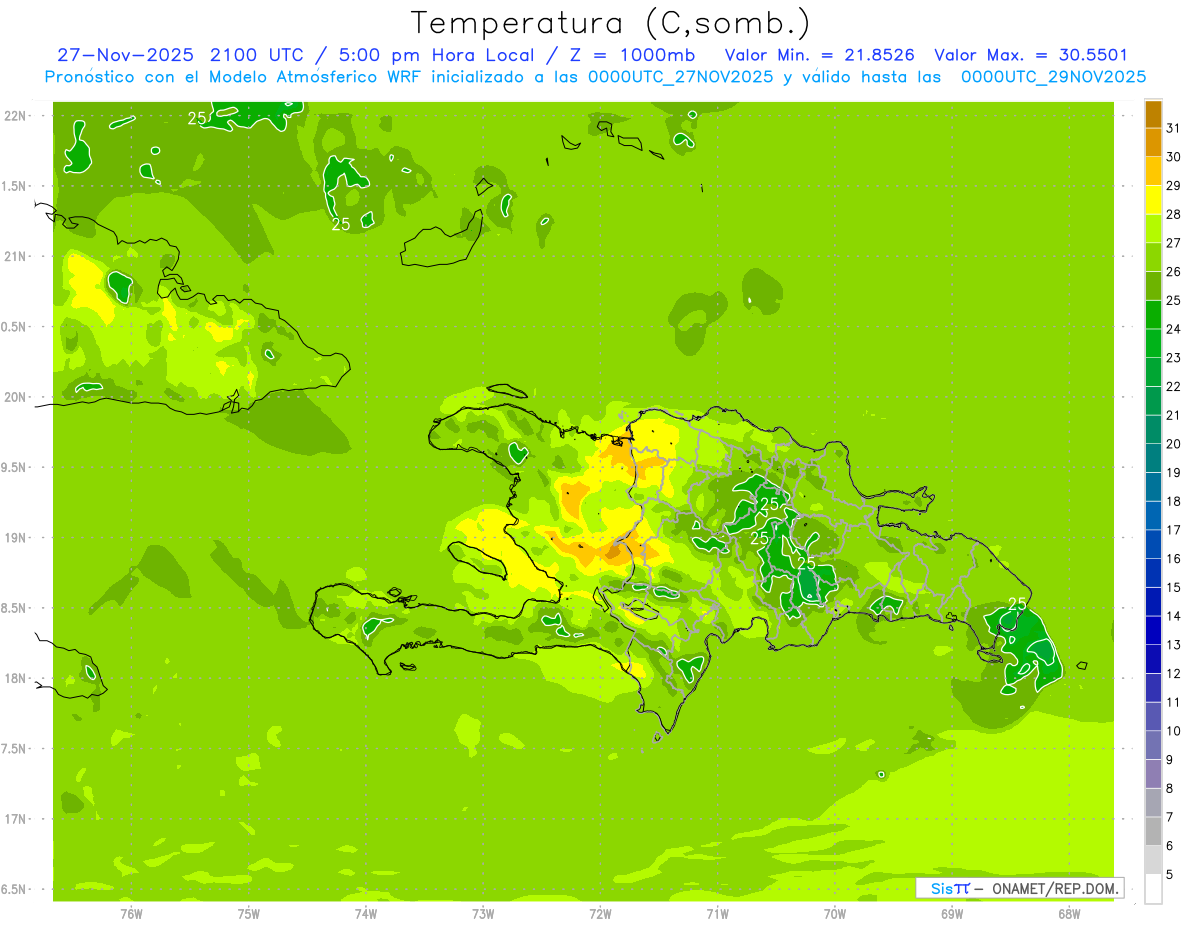Click the colorbar label "24"

coord(1173,329)
